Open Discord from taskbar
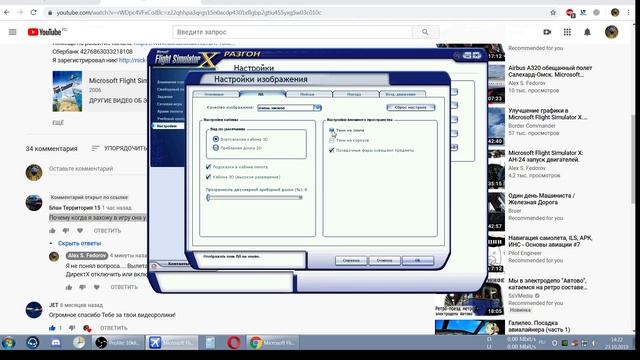Image resolution: width=640 pixels, height=360 pixels. (x=56, y=342)
